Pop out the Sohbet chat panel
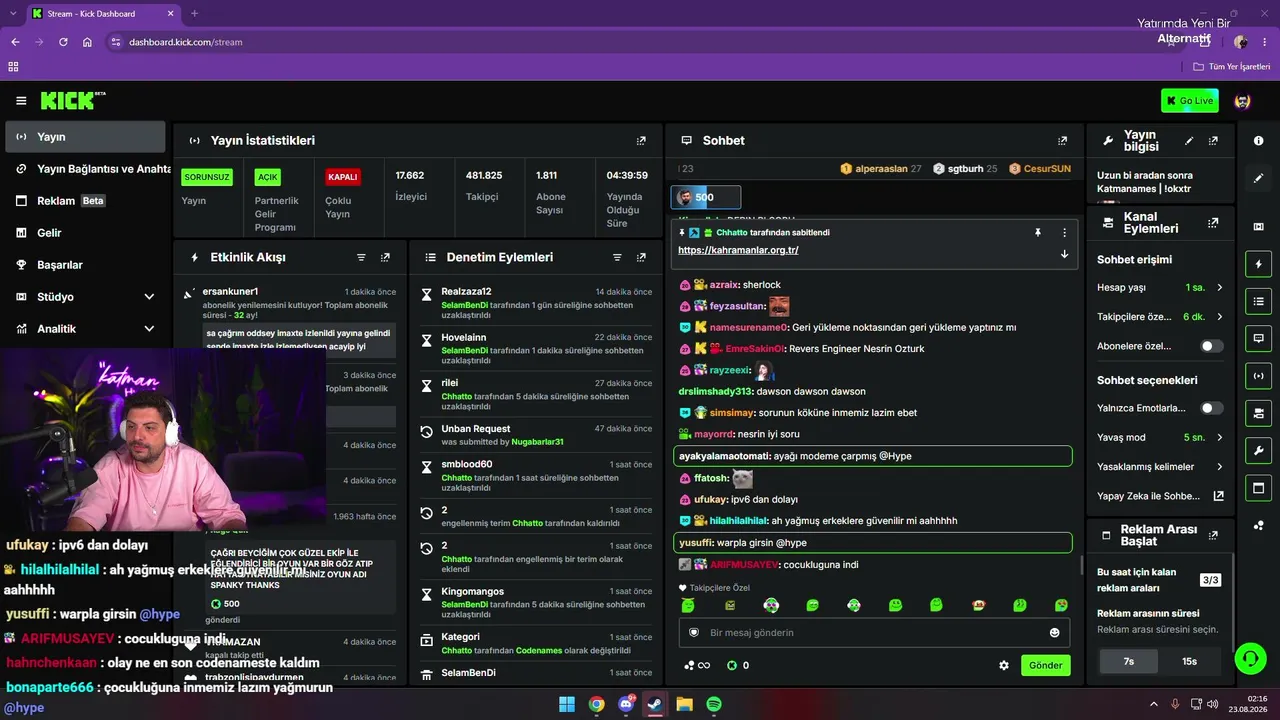Screen dimensions: 1280x720 [1062, 141]
